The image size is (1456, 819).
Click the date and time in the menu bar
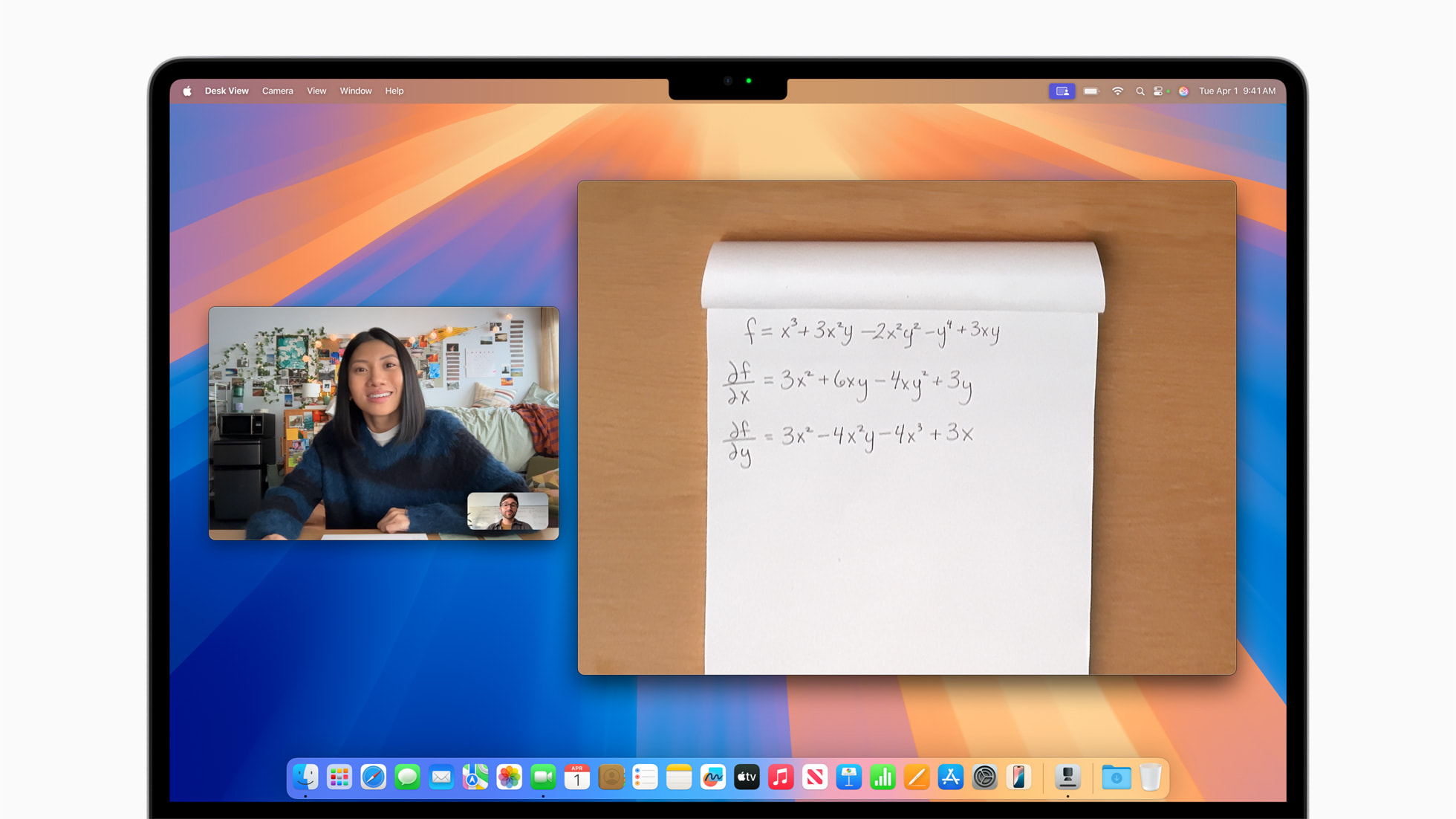click(x=1237, y=91)
